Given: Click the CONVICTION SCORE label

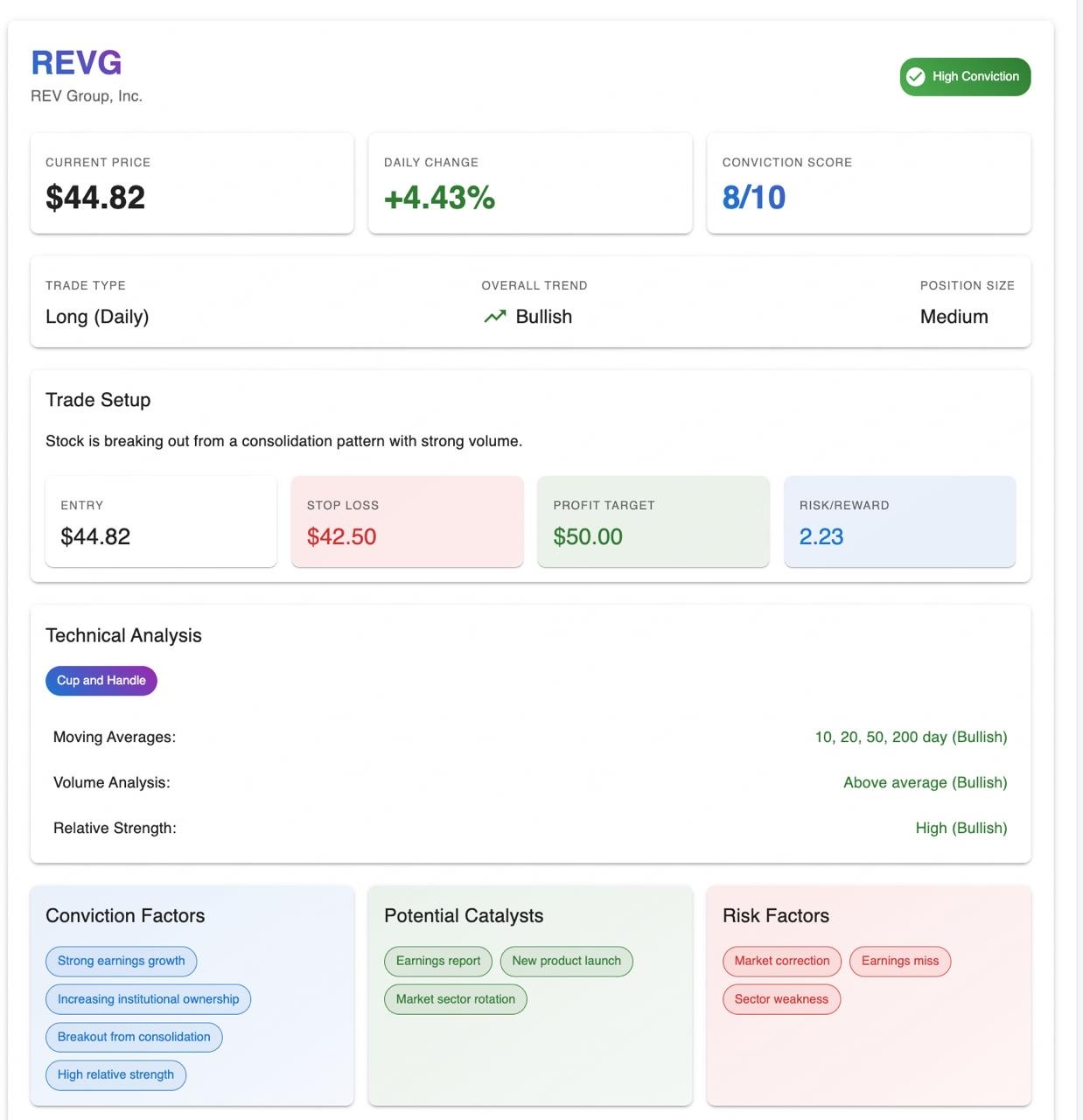Looking at the screenshot, I should coord(787,163).
